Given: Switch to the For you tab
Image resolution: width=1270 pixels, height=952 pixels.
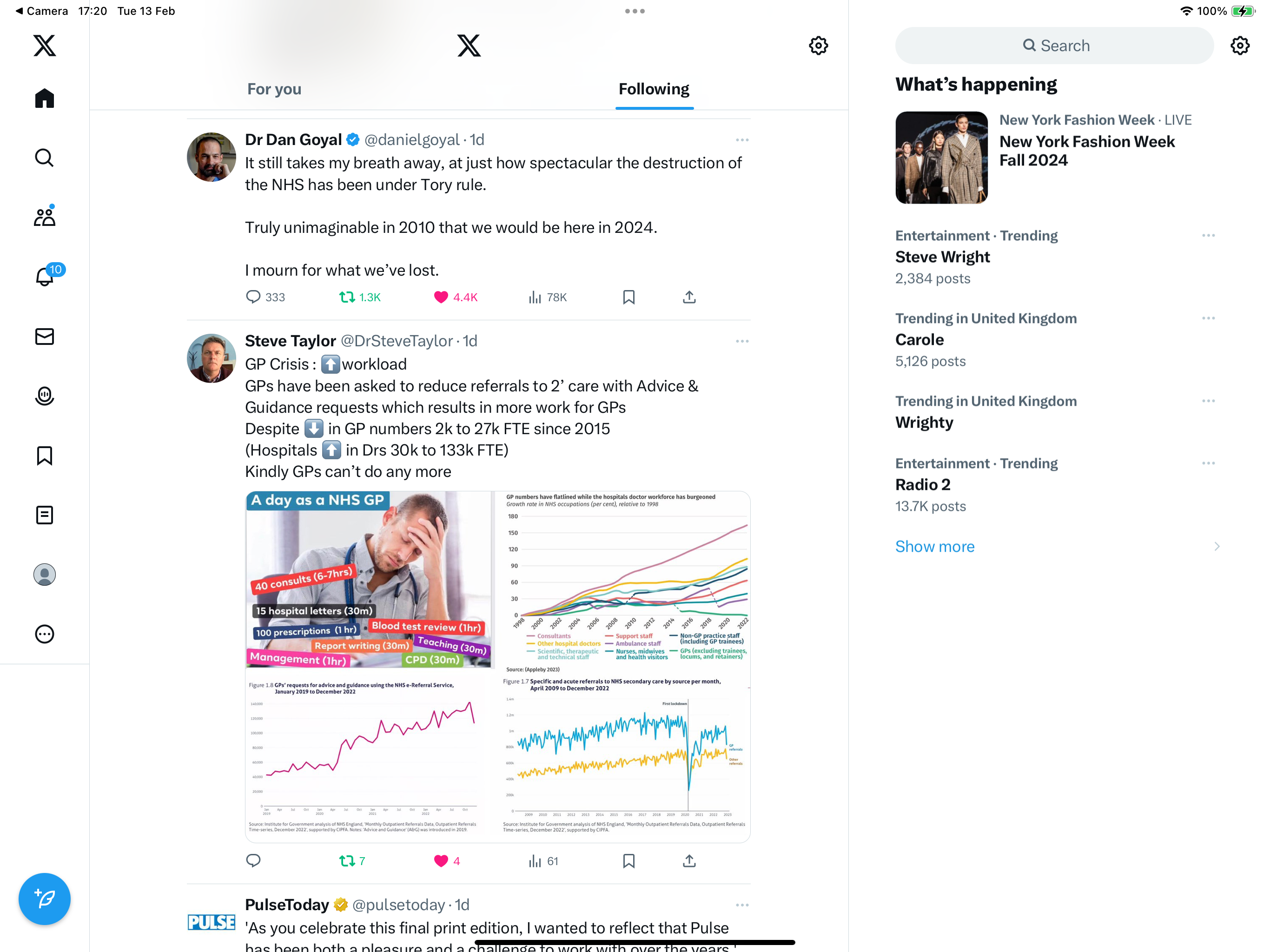Looking at the screenshot, I should pos(274,89).
